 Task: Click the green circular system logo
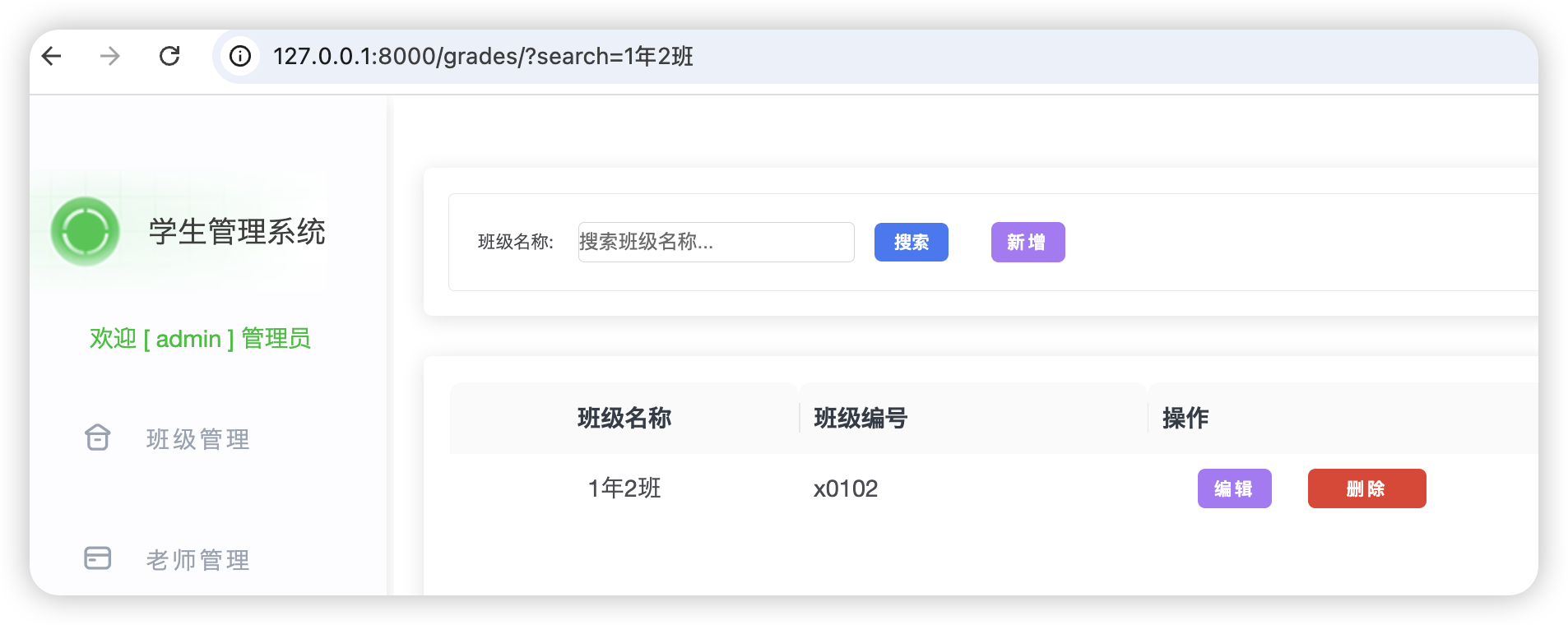[86, 232]
